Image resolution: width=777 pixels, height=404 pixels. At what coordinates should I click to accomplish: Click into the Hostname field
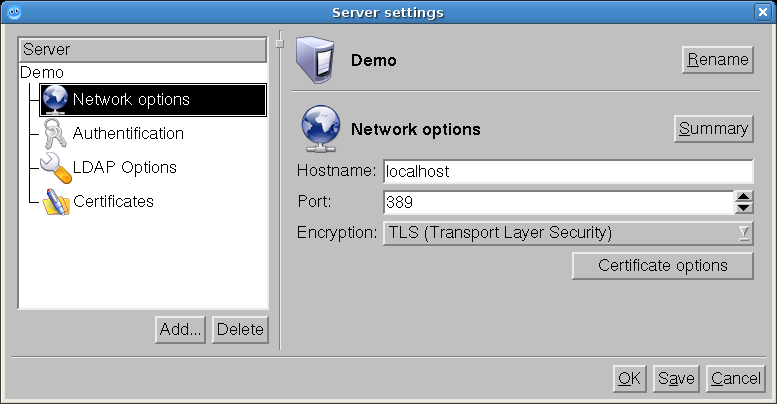point(567,172)
